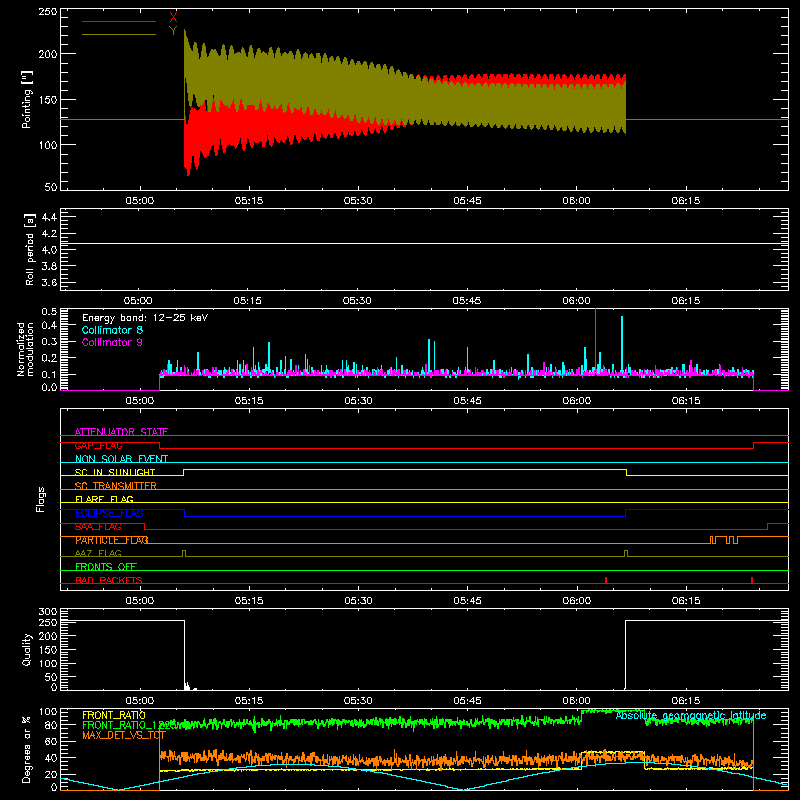Click the PARTICLE_FLAG label
Screen dimensions: 800x800
[x=112, y=540]
